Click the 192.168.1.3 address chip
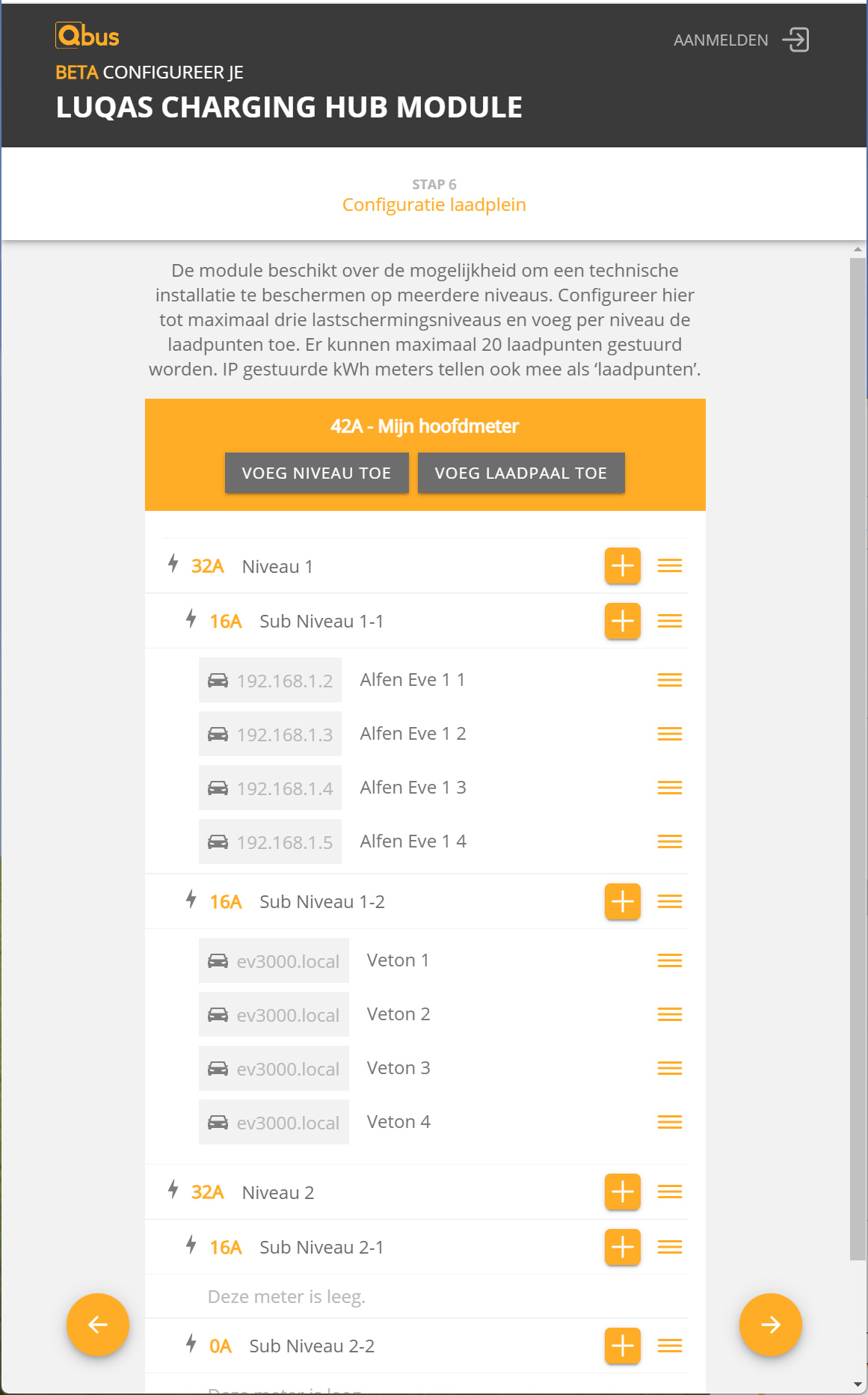The width and height of the screenshot is (868, 1395). tap(270, 734)
